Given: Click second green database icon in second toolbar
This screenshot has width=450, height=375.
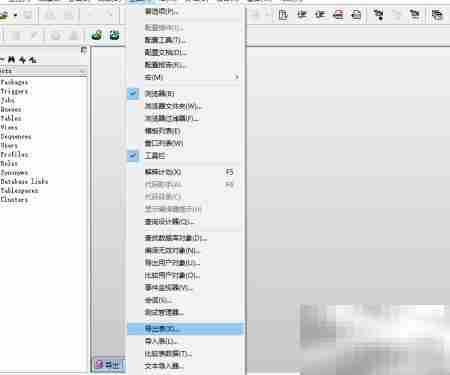Looking at the screenshot, I should [x=114, y=35].
